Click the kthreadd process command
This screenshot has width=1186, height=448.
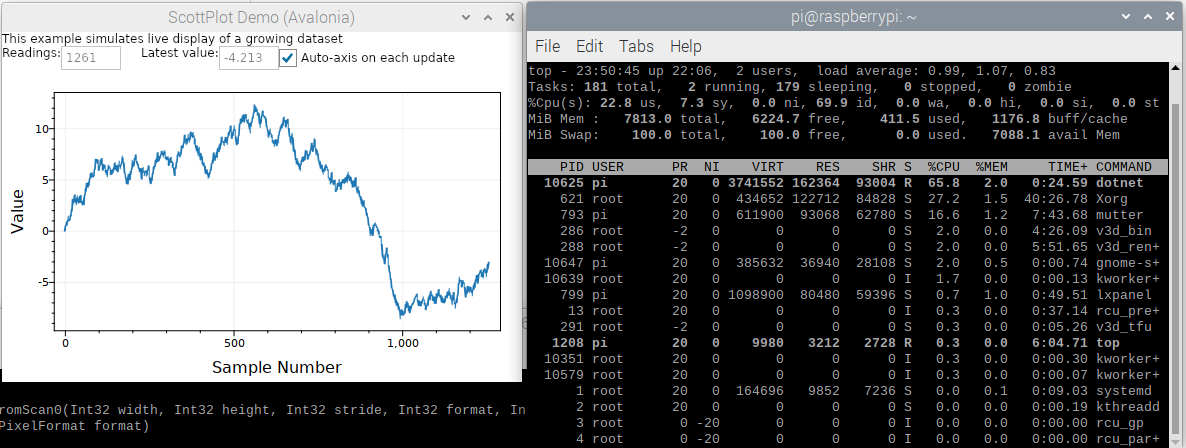pos(1128,406)
